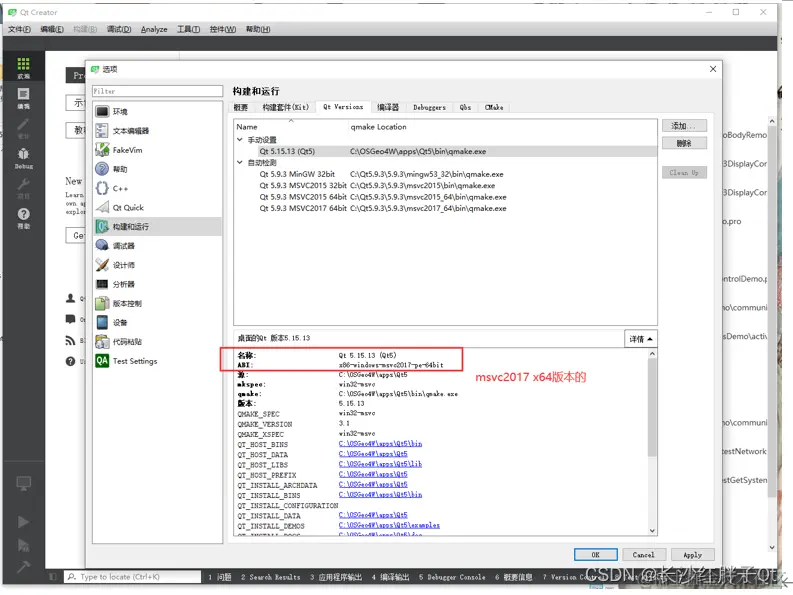
Task: Select Qt 5.9.3 MSVC2015 64bit row
Action: pos(445,197)
